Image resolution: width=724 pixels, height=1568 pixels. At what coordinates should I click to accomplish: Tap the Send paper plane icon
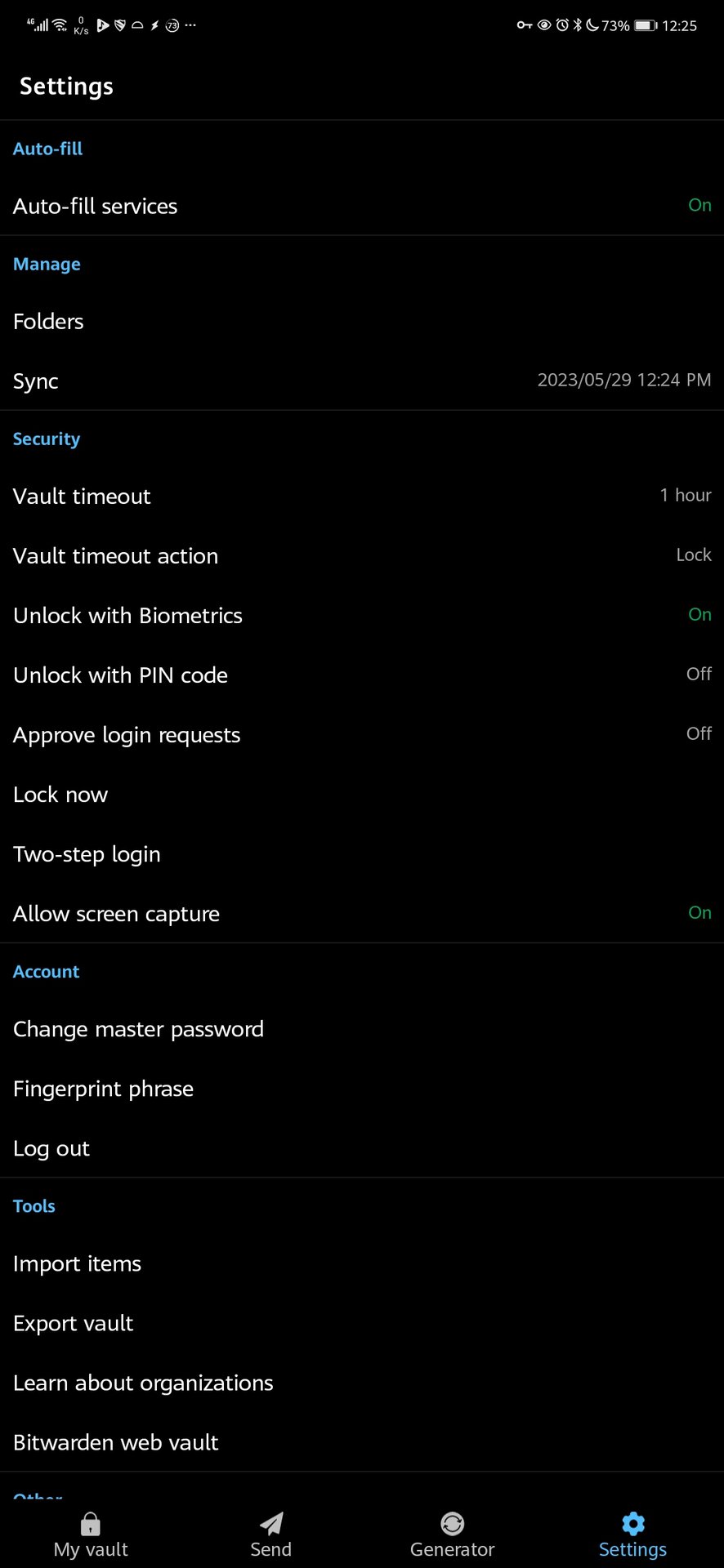coord(271,1524)
